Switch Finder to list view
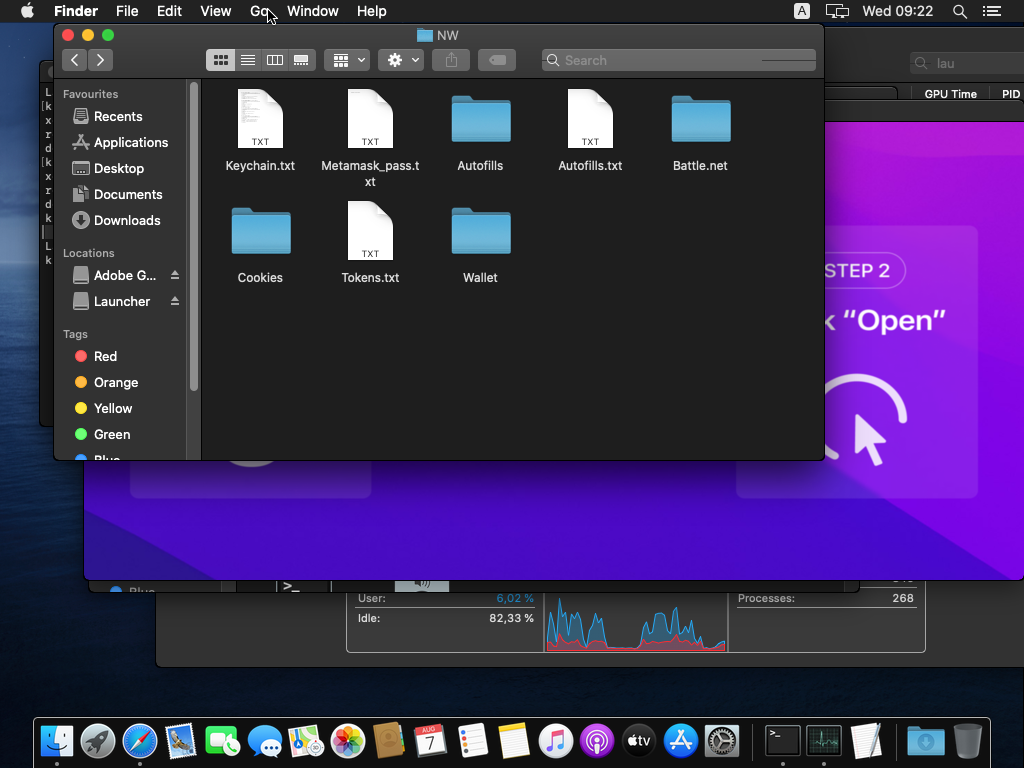Screen dimensions: 1024x768 (247, 60)
